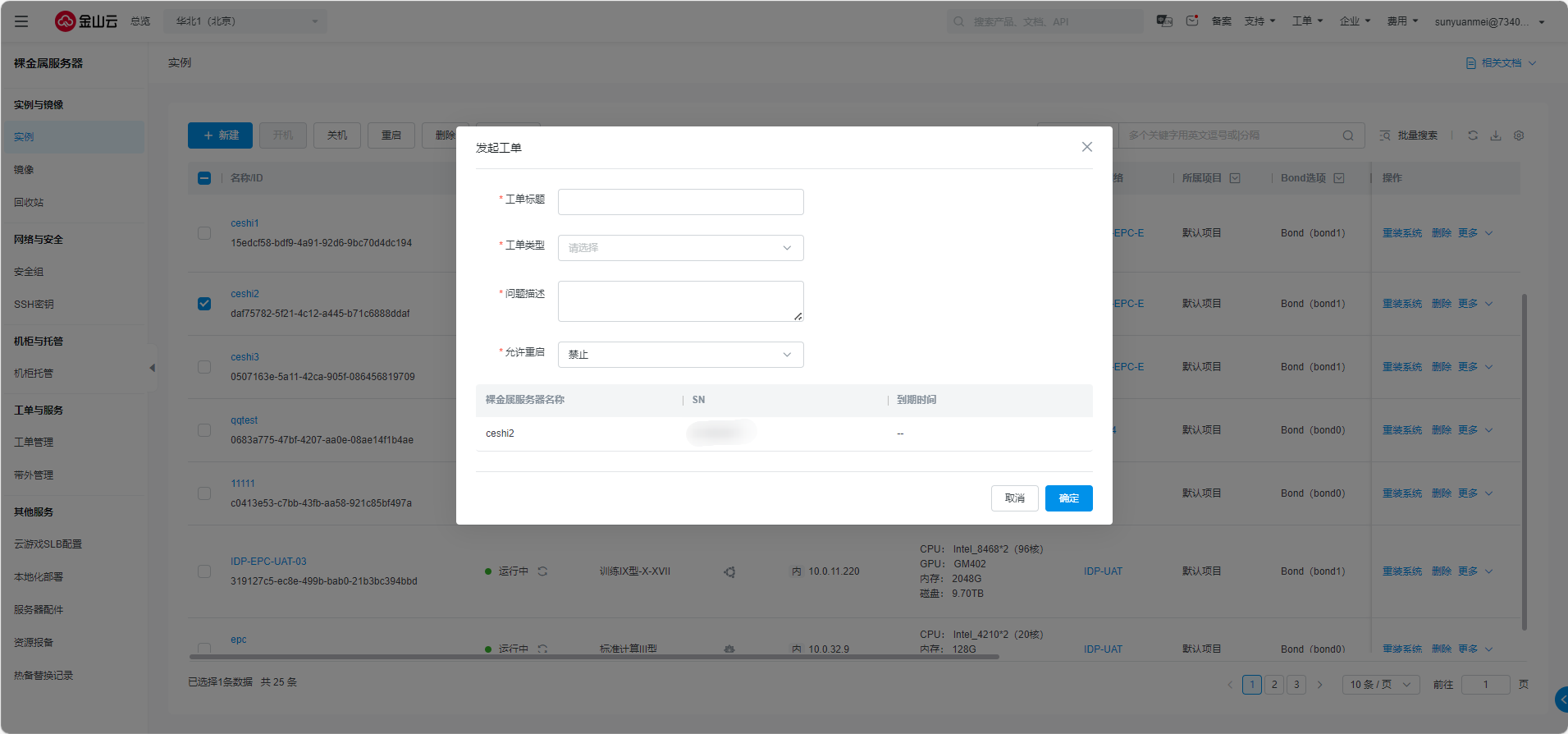Open 实例 in the sidebar

tap(73, 137)
